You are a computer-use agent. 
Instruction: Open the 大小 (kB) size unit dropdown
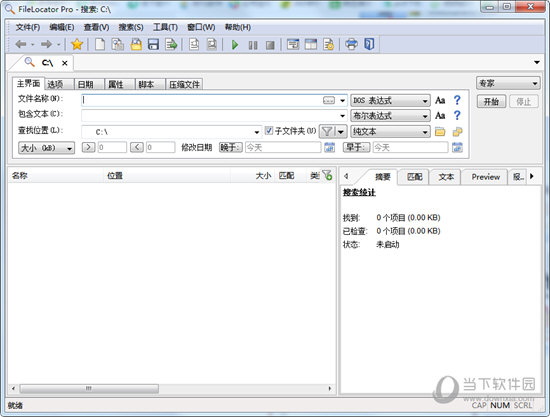pyautogui.click(x=46, y=148)
